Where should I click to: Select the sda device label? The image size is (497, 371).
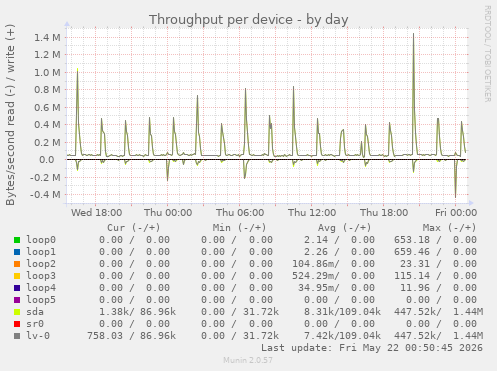tap(35, 312)
